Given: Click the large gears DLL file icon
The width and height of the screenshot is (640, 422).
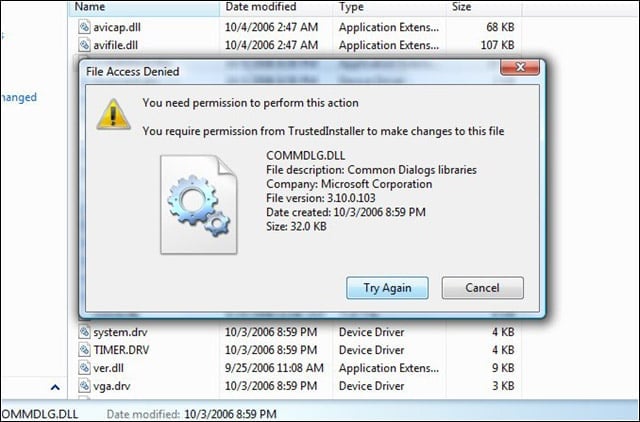Looking at the screenshot, I should tap(199, 204).
